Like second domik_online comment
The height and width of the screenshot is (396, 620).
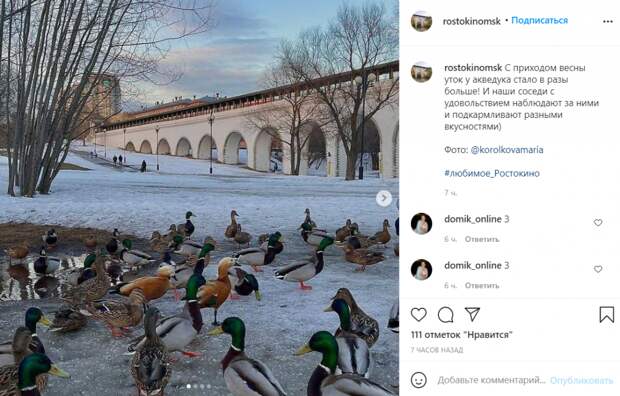pos(598,269)
